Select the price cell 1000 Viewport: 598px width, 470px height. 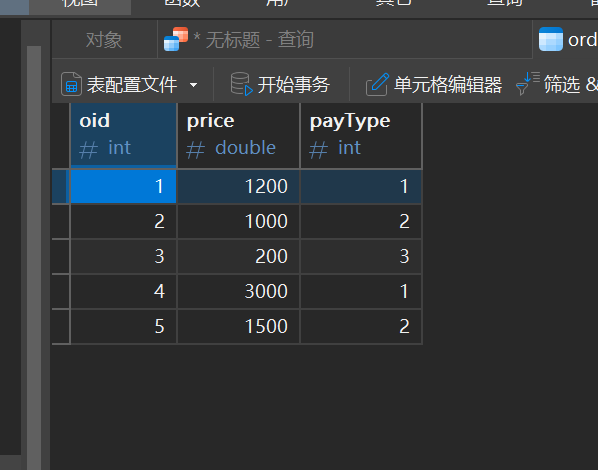(x=239, y=221)
